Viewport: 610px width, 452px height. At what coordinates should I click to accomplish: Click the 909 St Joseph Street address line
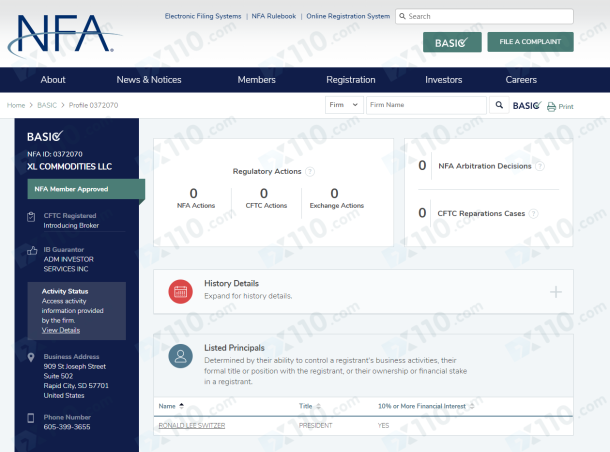pyautogui.click(x=75, y=366)
